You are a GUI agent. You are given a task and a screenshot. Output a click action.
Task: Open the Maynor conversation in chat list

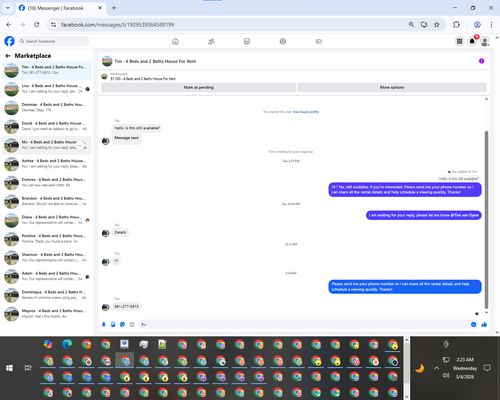47,313
